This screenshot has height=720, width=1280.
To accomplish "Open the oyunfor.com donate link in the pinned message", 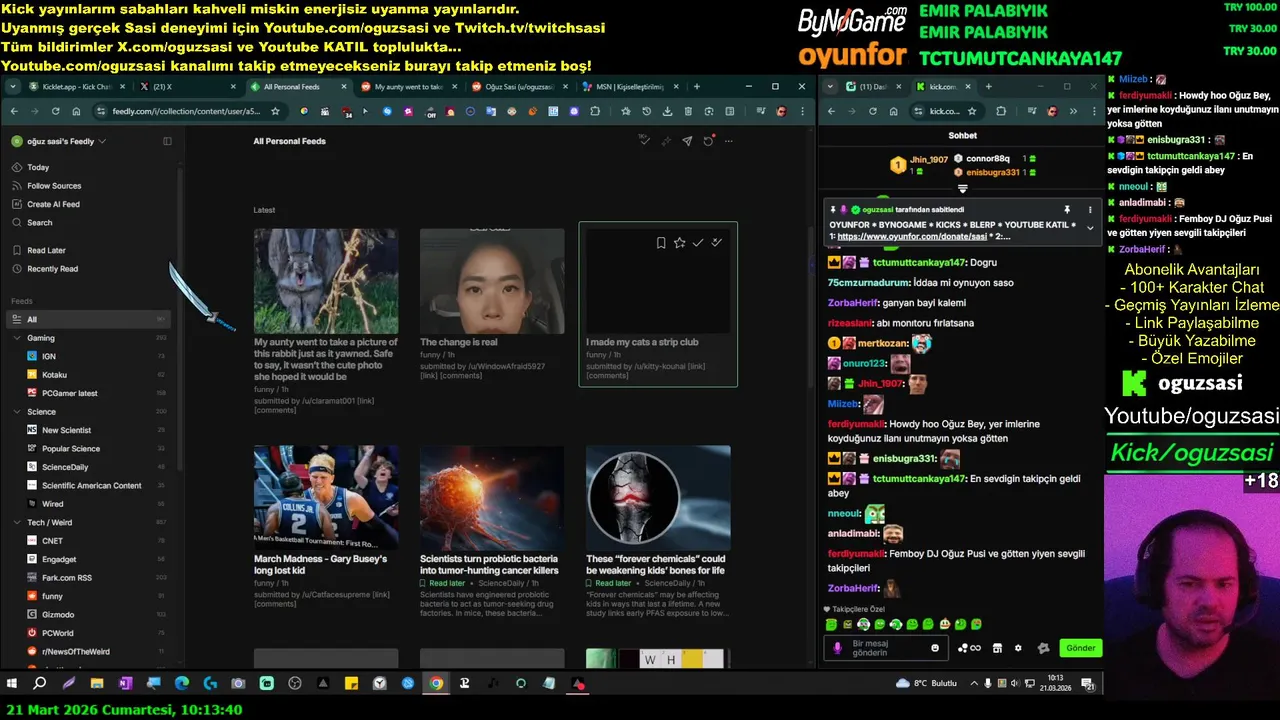I will (912, 237).
